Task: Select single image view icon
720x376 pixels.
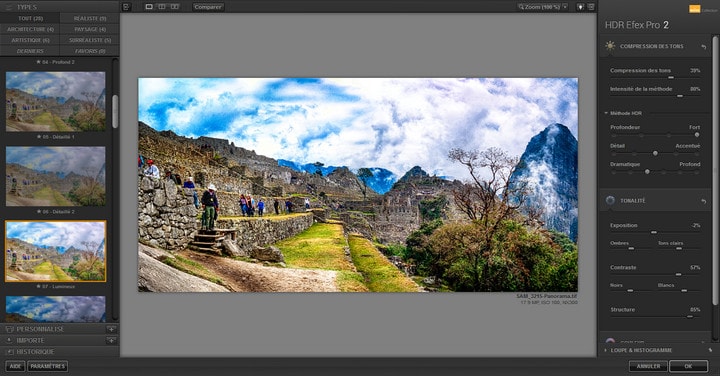Action: [149, 7]
